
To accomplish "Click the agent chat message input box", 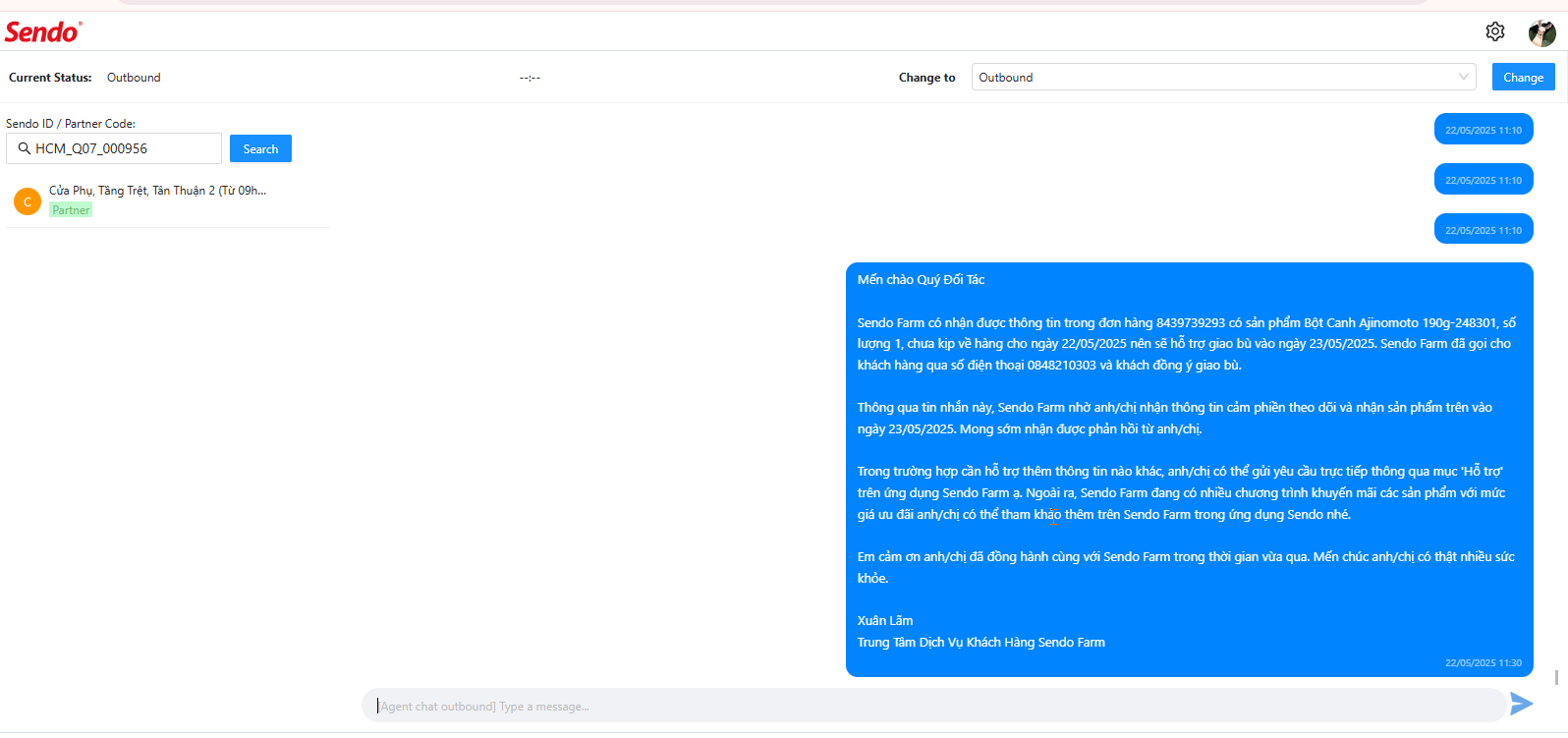I will coord(933,706).
